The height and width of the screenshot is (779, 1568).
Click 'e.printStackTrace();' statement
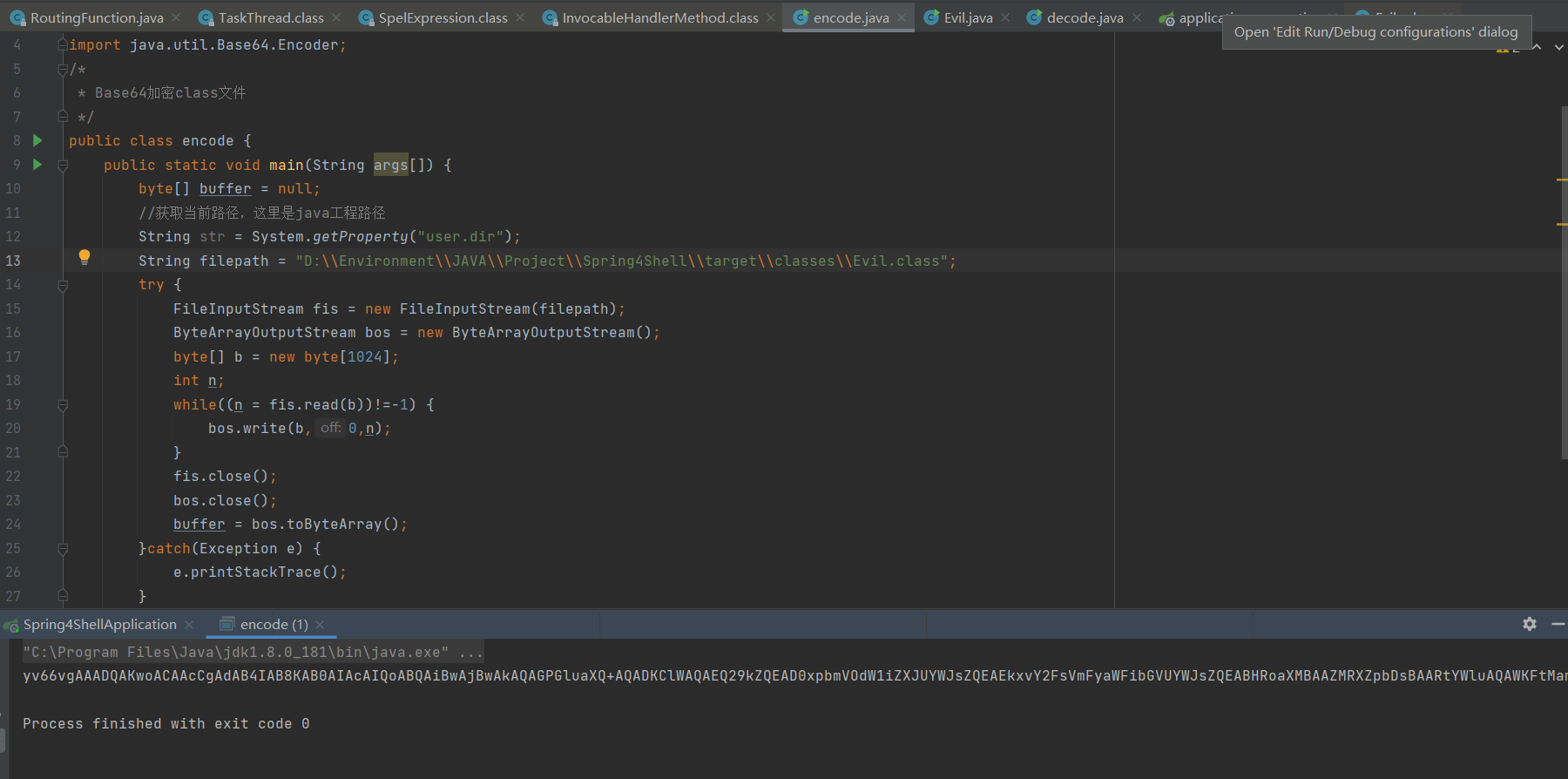pyautogui.click(x=260, y=572)
